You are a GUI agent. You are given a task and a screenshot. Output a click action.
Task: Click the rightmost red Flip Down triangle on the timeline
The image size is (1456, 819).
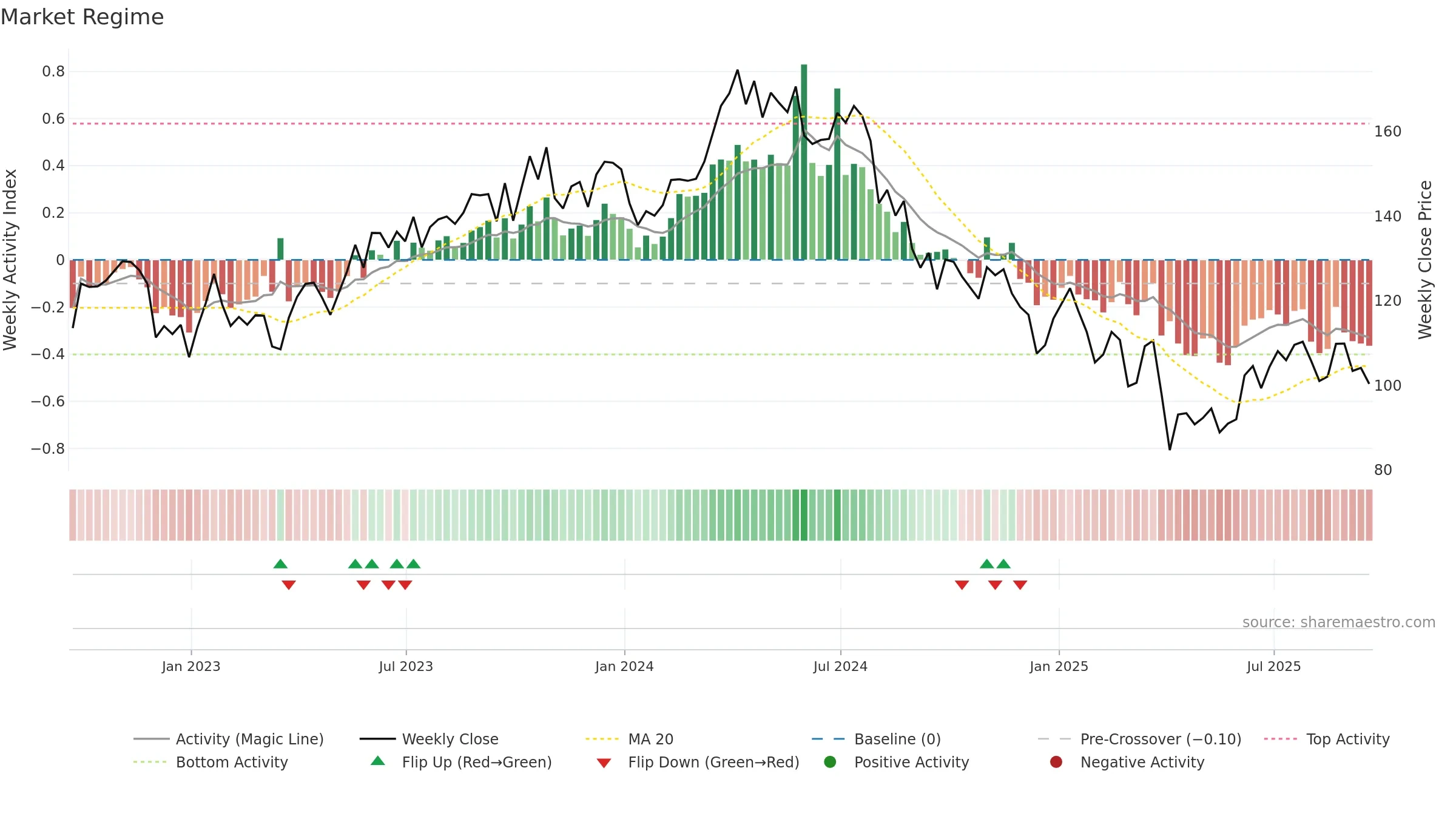tap(1020, 585)
